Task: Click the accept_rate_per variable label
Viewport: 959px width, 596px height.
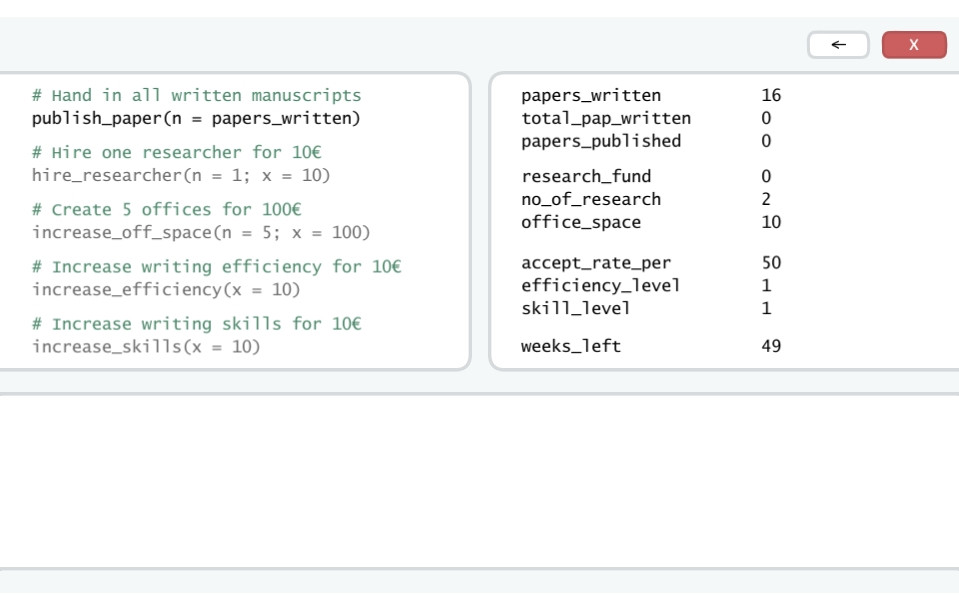Action: pos(596,263)
